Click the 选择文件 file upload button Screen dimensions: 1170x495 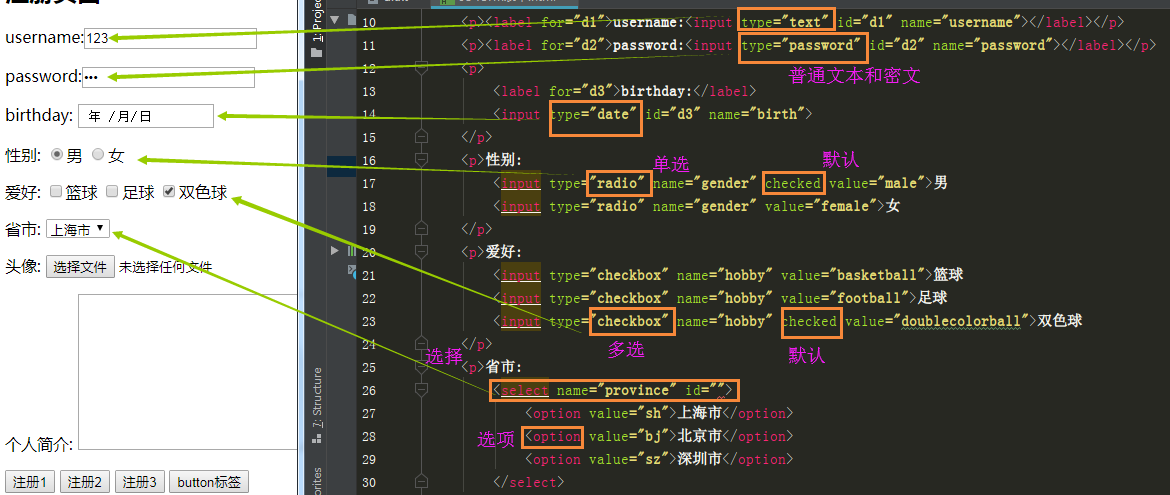(x=81, y=267)
